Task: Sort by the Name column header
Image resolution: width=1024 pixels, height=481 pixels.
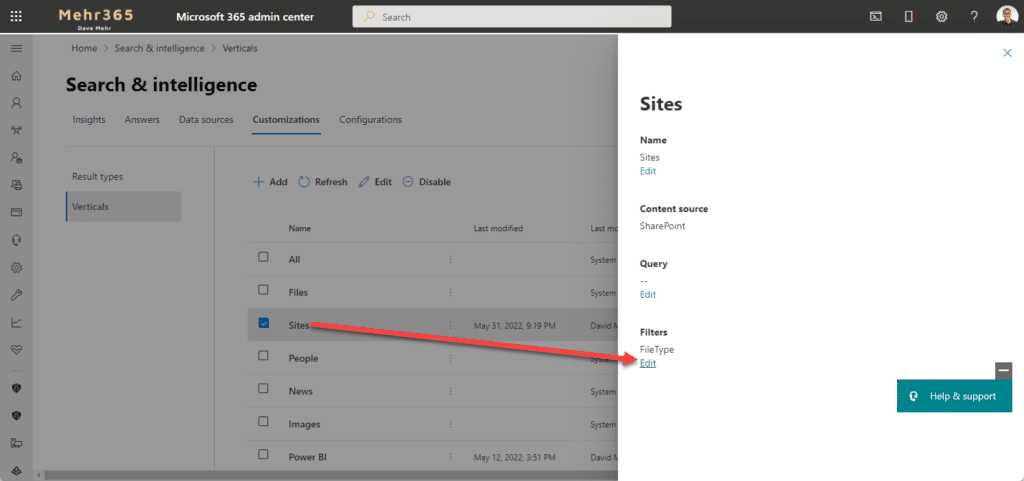Action: tap(300, 228)
